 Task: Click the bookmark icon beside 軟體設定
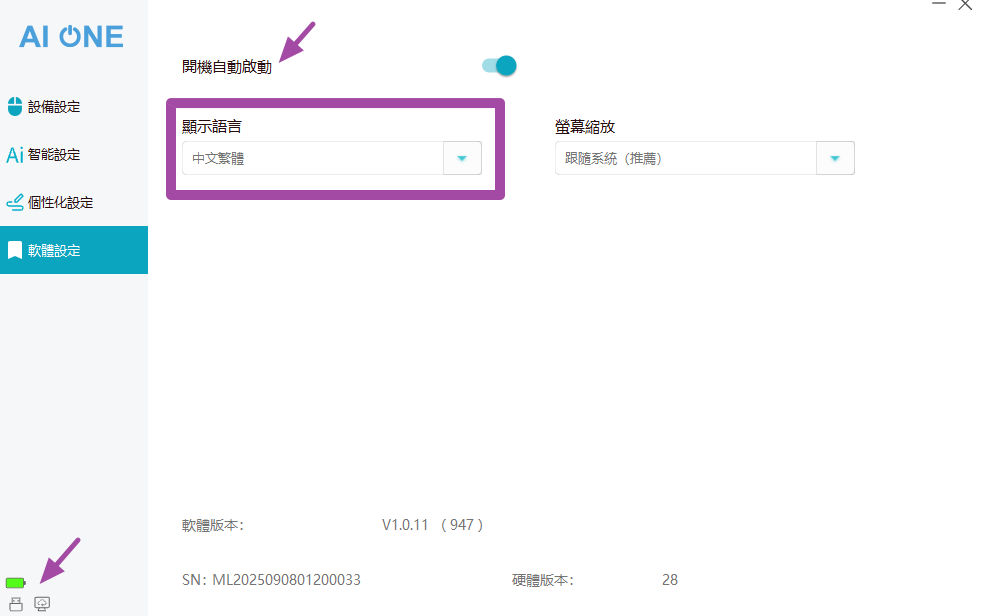click(x=15, y=250)
